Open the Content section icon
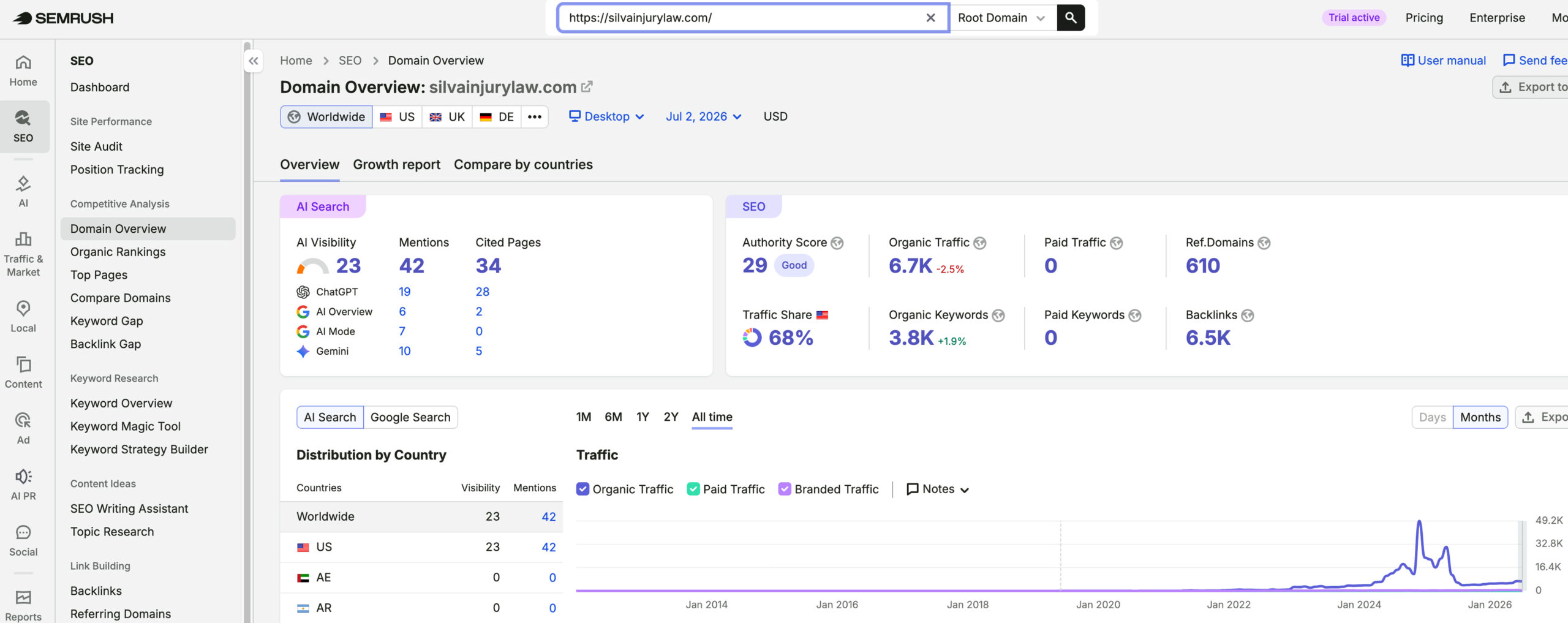 tap(23, 372)
